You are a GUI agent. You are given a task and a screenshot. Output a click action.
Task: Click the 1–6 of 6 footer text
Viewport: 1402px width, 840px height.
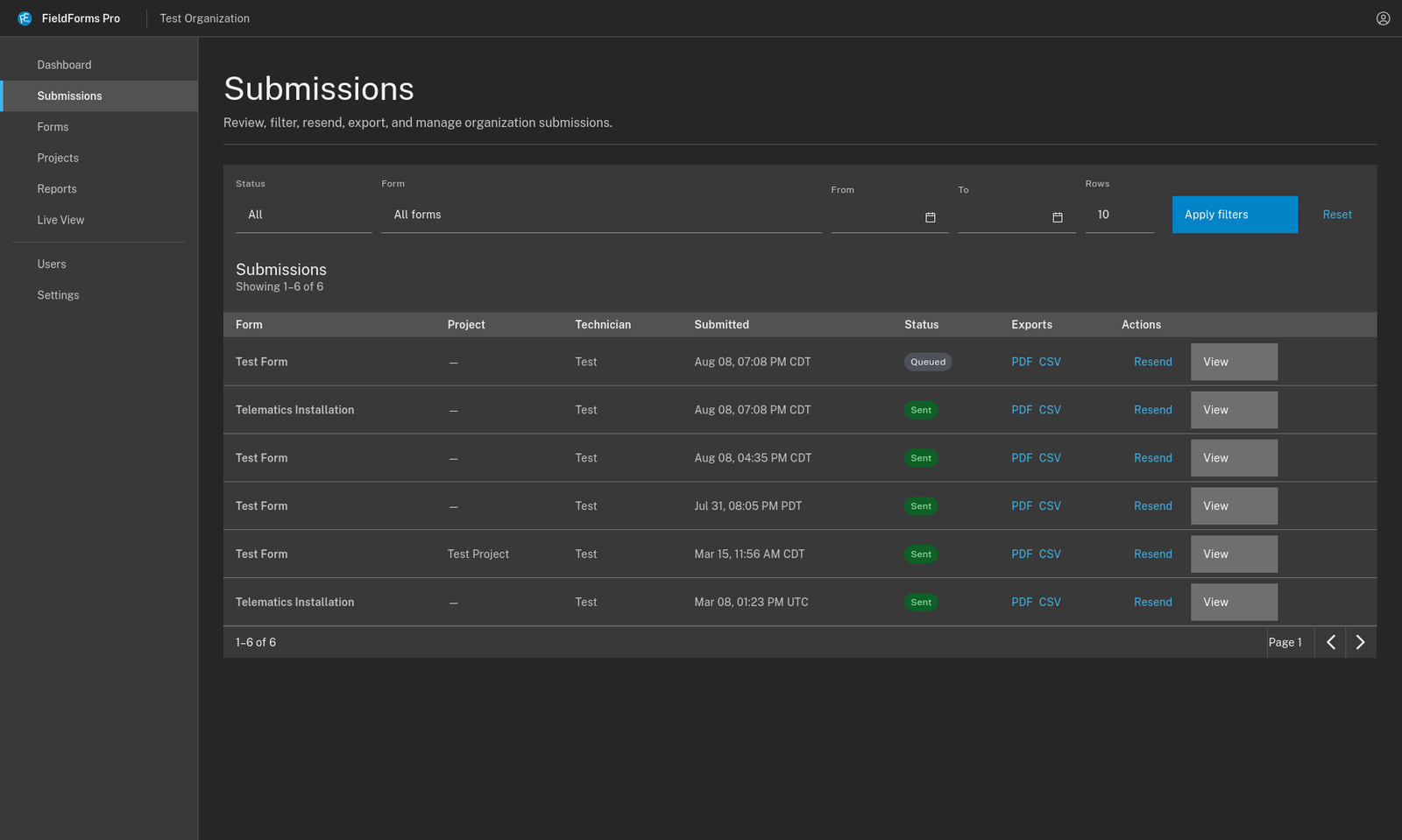(256, 642)
